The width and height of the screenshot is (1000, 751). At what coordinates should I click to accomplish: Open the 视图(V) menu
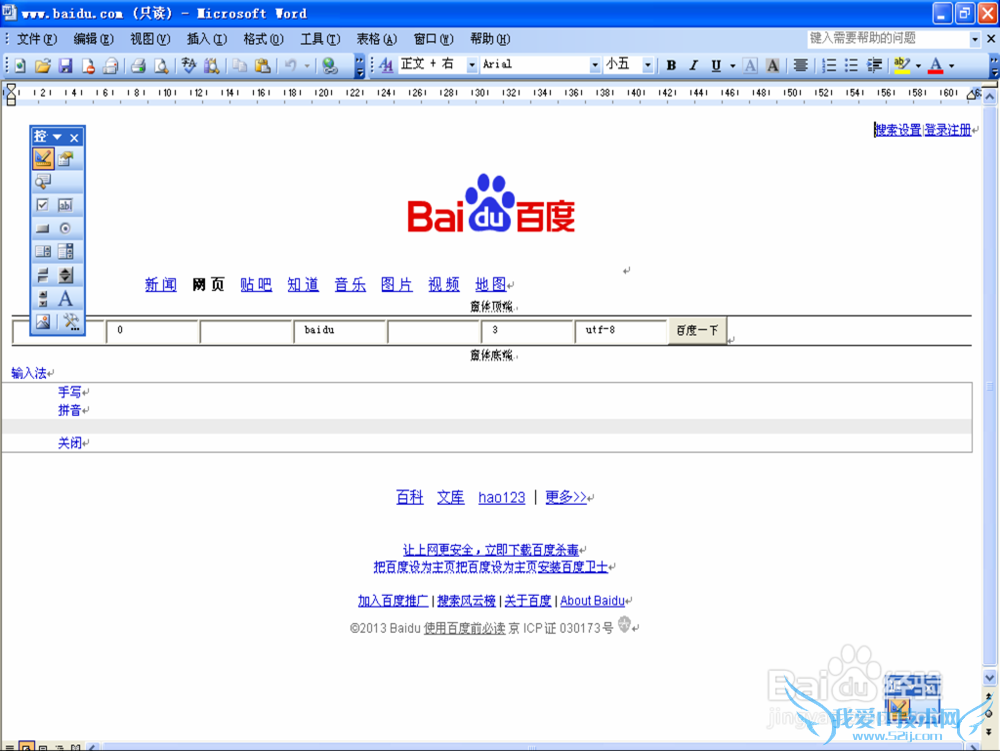pyautogui.click(x=150, y=39)
